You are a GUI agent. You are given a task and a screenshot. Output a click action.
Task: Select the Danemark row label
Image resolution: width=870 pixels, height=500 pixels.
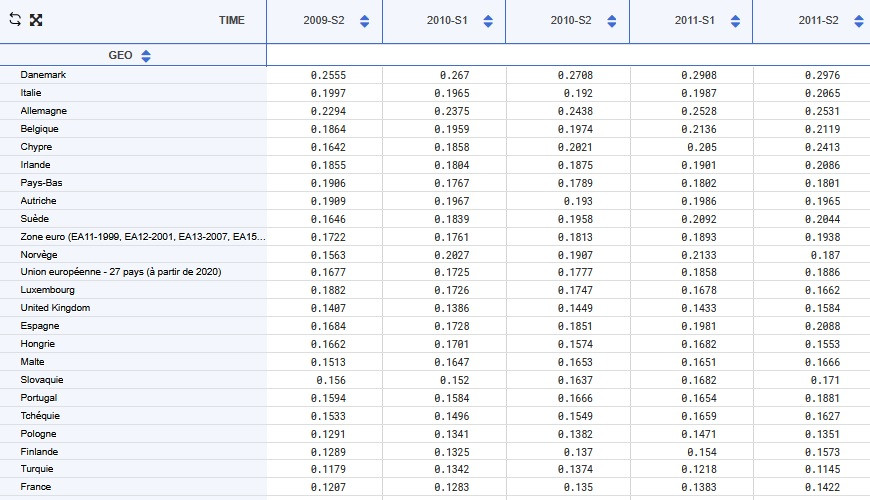tap(43, 74)
